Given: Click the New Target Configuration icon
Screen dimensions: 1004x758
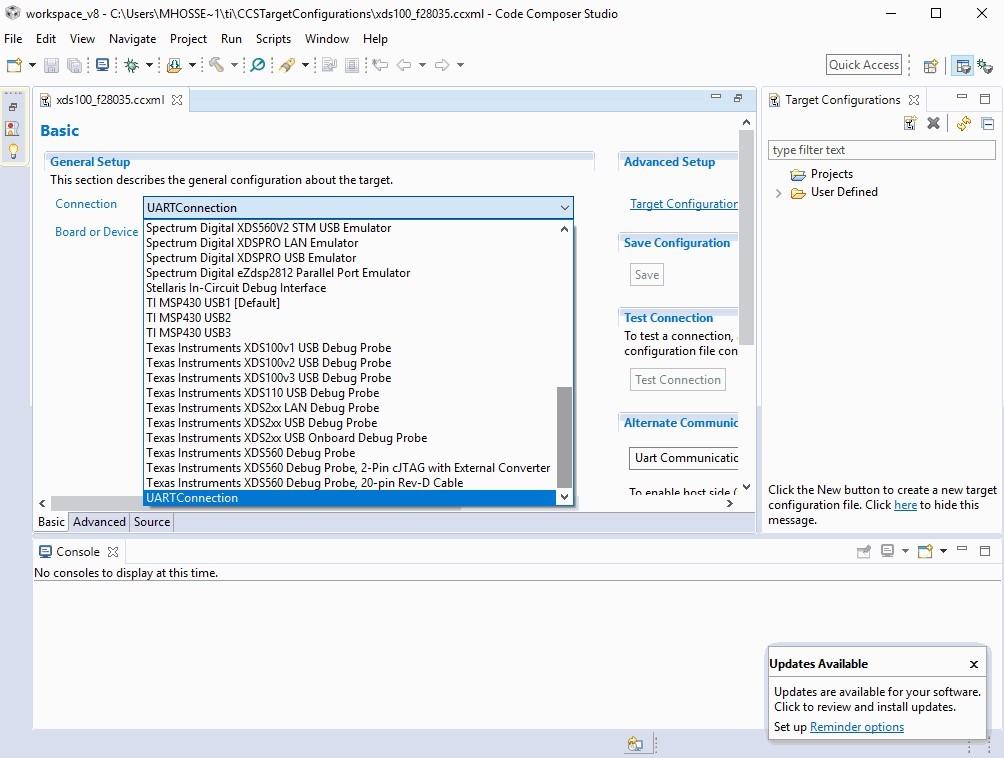Looking at the screenshot, I should tap(910, 123).
